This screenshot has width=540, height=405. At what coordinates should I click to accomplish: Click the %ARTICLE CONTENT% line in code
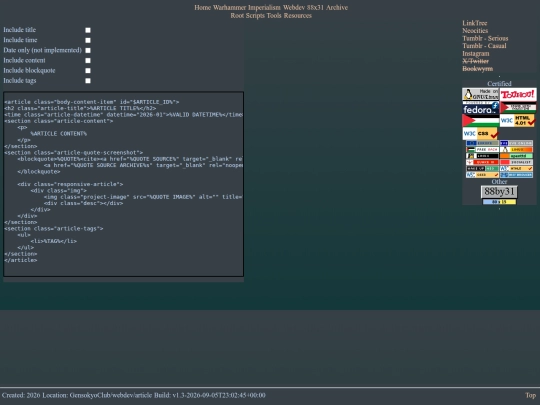click(59, 134)
